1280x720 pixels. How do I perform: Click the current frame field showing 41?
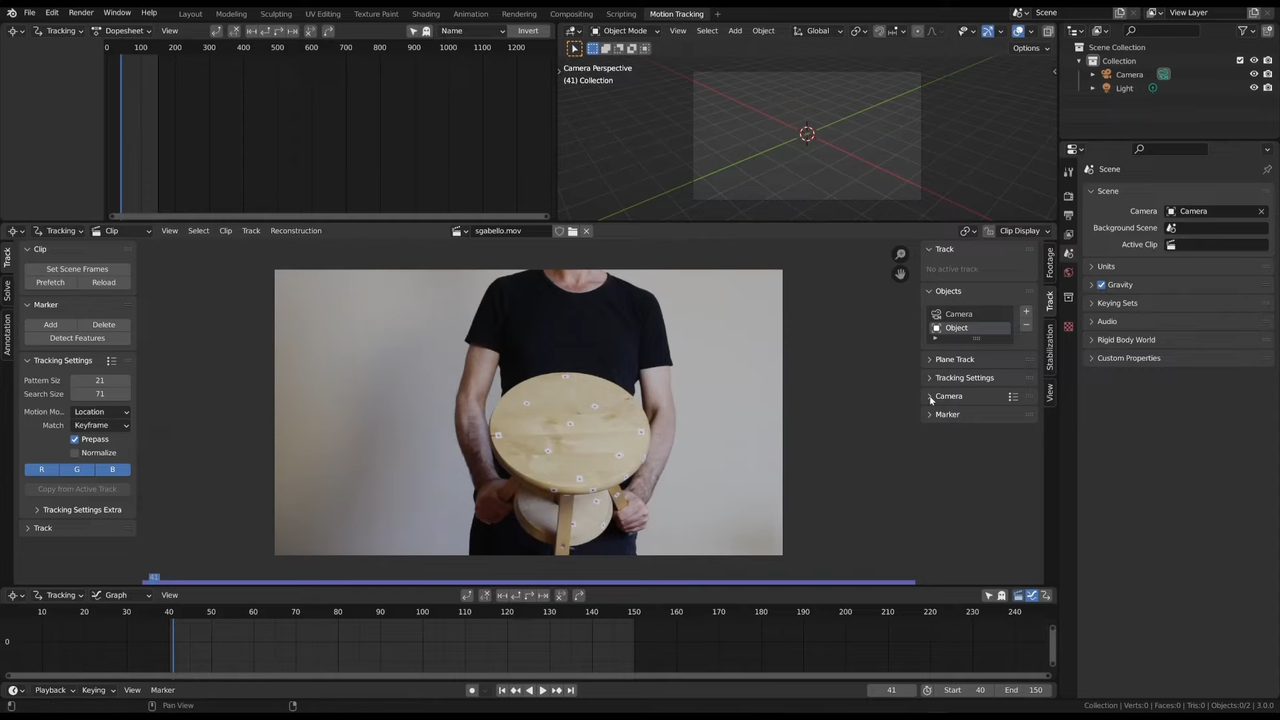891,689
